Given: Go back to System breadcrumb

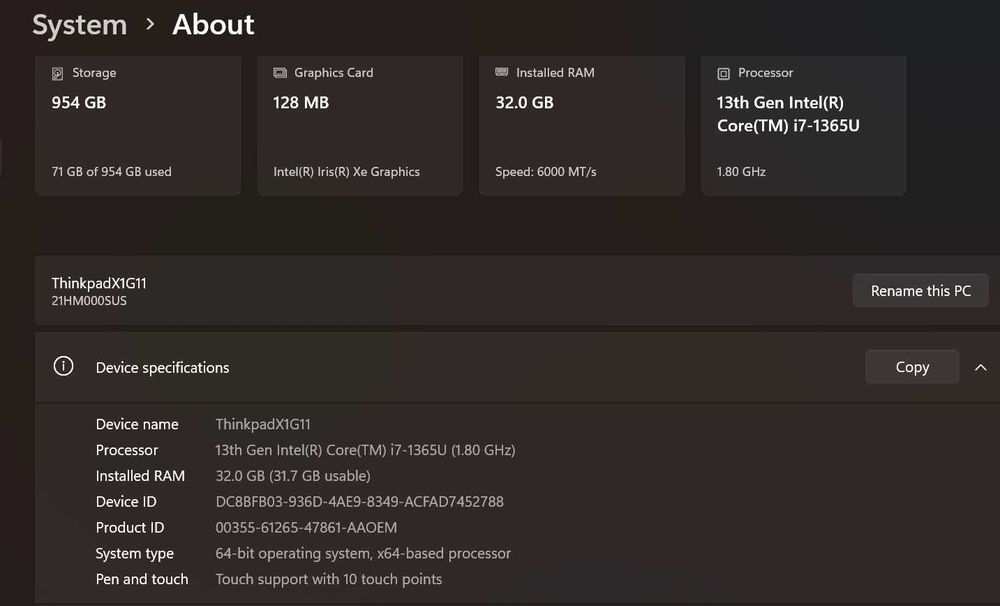Looking at the screenshot, I should (79, 25).
